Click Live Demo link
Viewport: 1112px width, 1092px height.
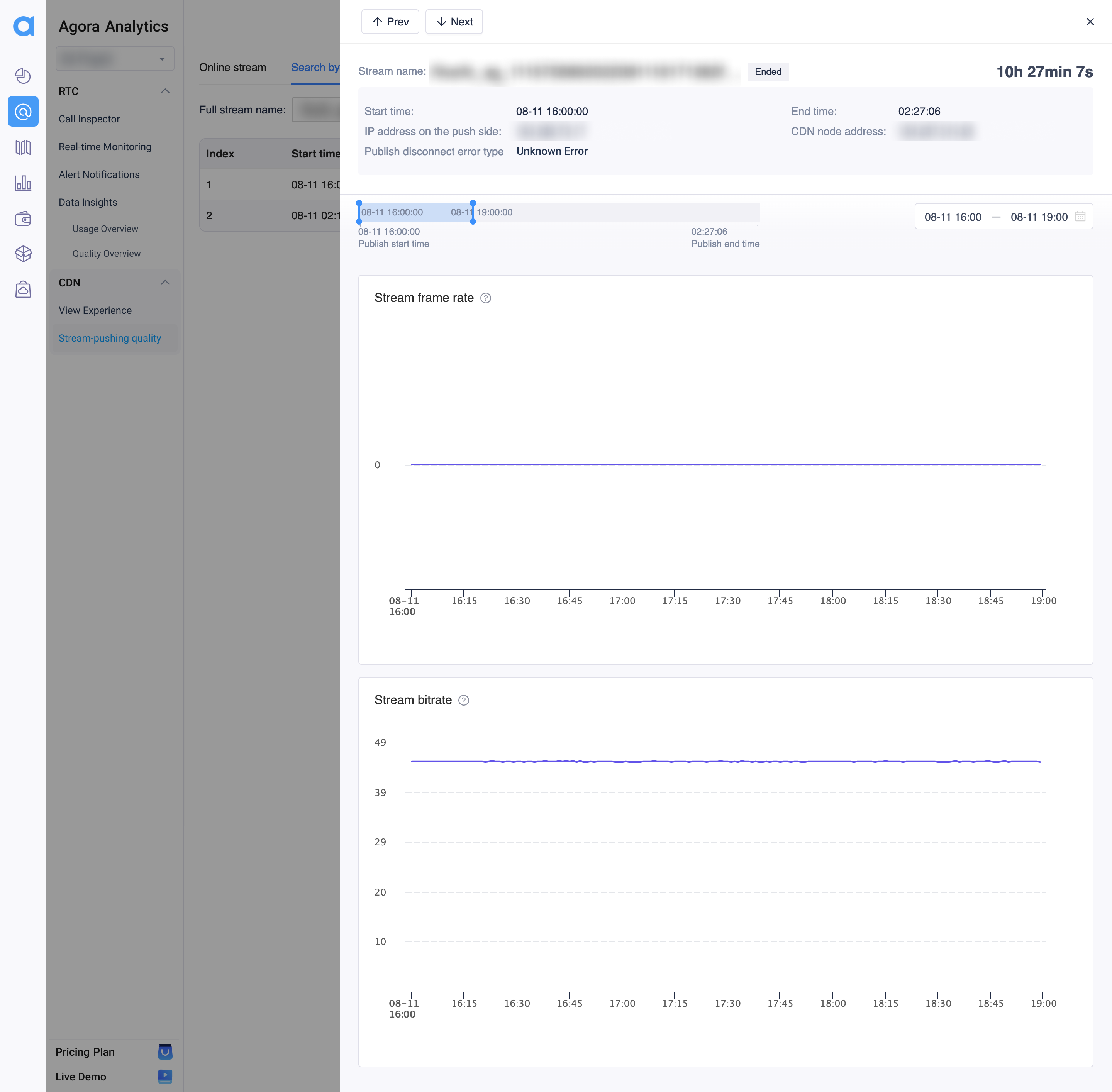tap(81, 1077)
